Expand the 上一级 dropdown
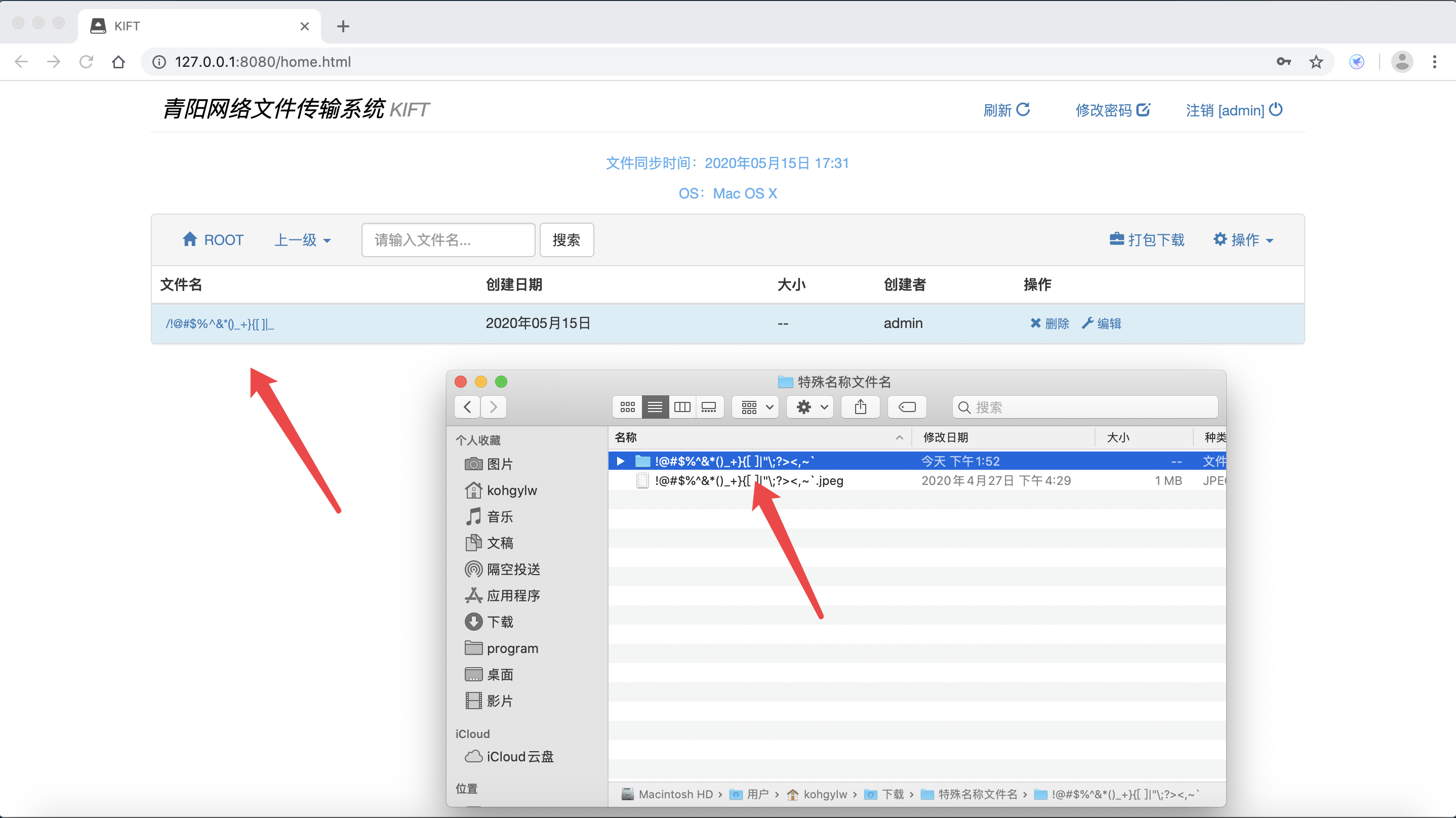The image size is (1456, 818). coord(302,240)
